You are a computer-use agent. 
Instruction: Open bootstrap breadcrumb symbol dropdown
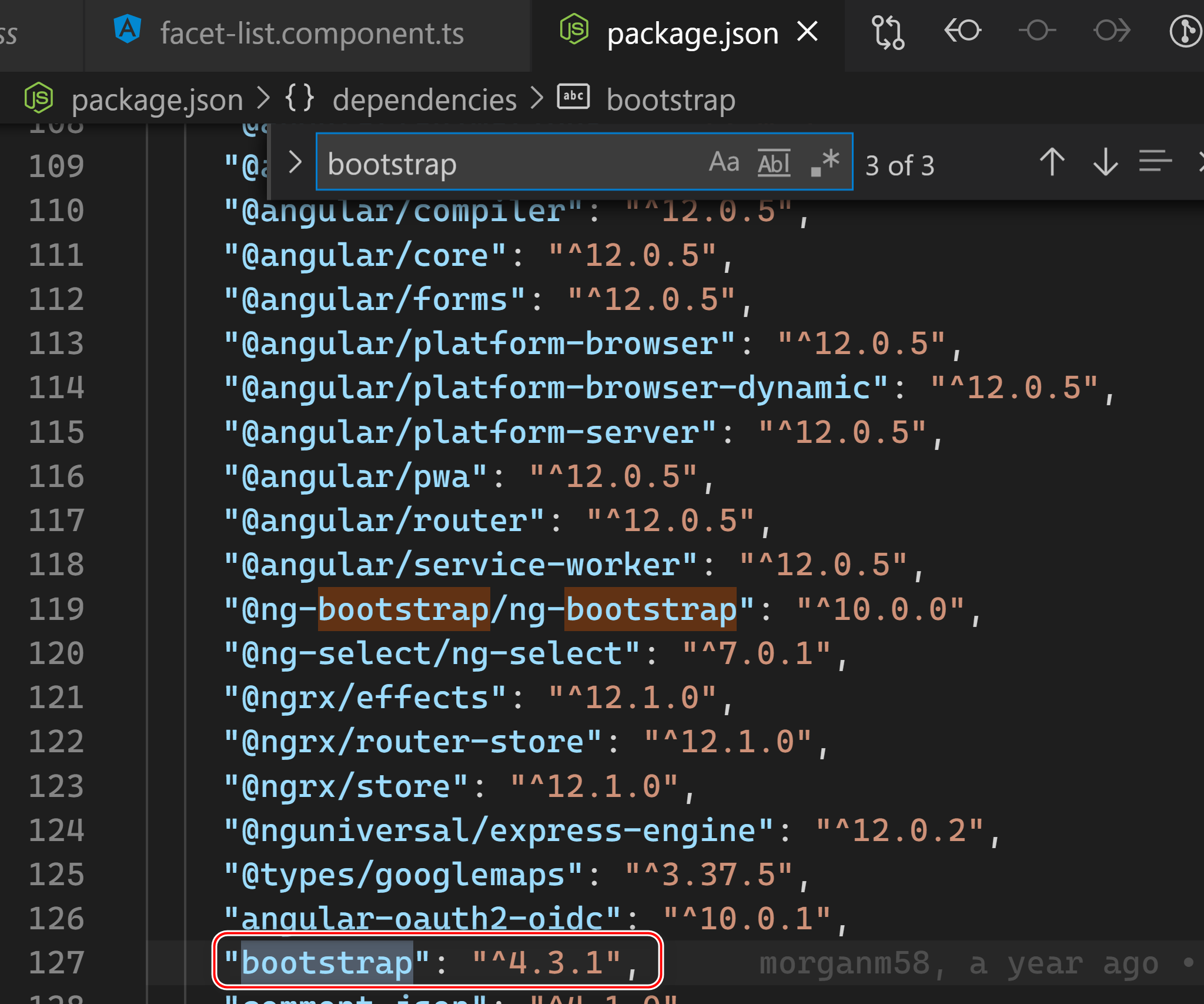pos(670,100)
